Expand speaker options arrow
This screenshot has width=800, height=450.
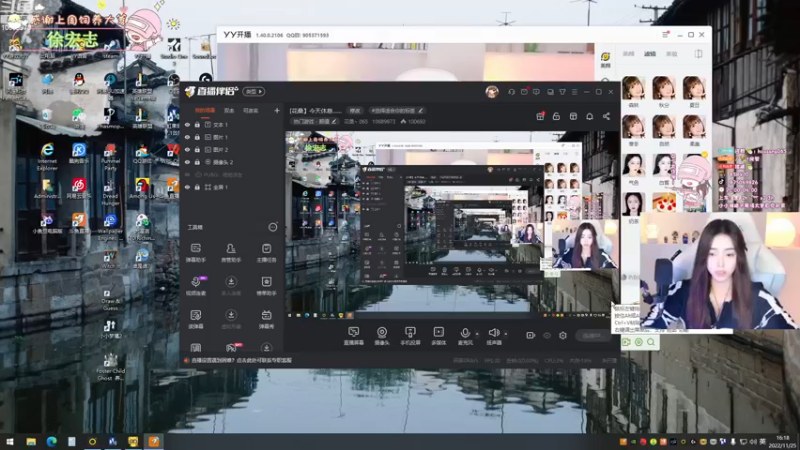tap(506, 334)
